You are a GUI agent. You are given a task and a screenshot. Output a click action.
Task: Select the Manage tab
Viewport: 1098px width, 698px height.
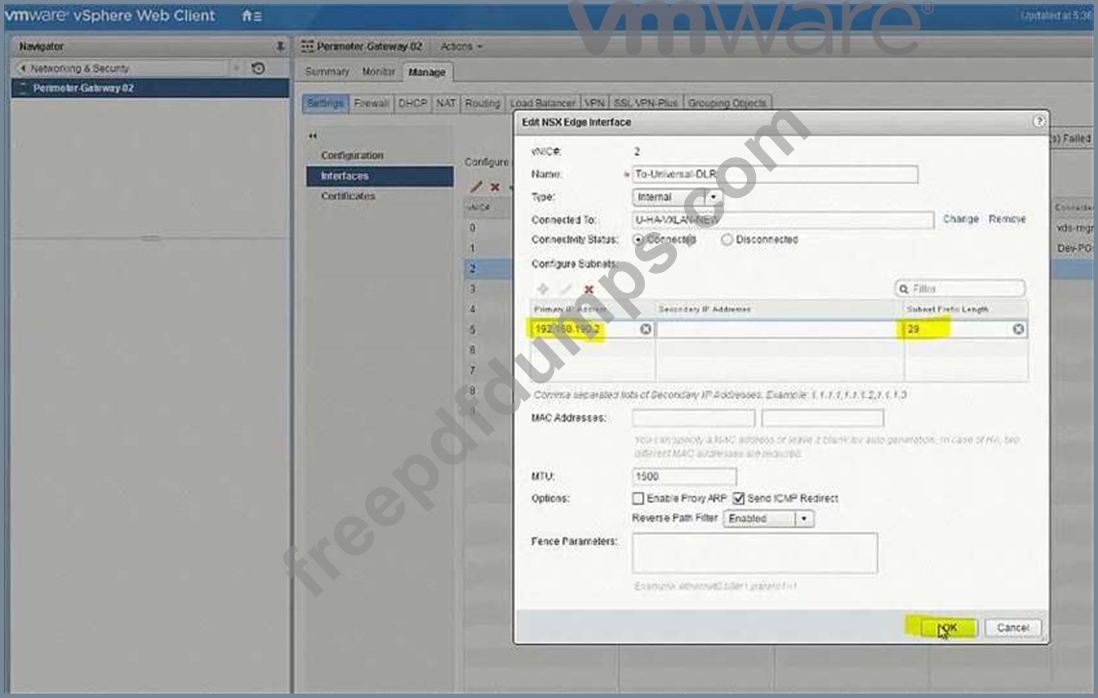(427, 72)
